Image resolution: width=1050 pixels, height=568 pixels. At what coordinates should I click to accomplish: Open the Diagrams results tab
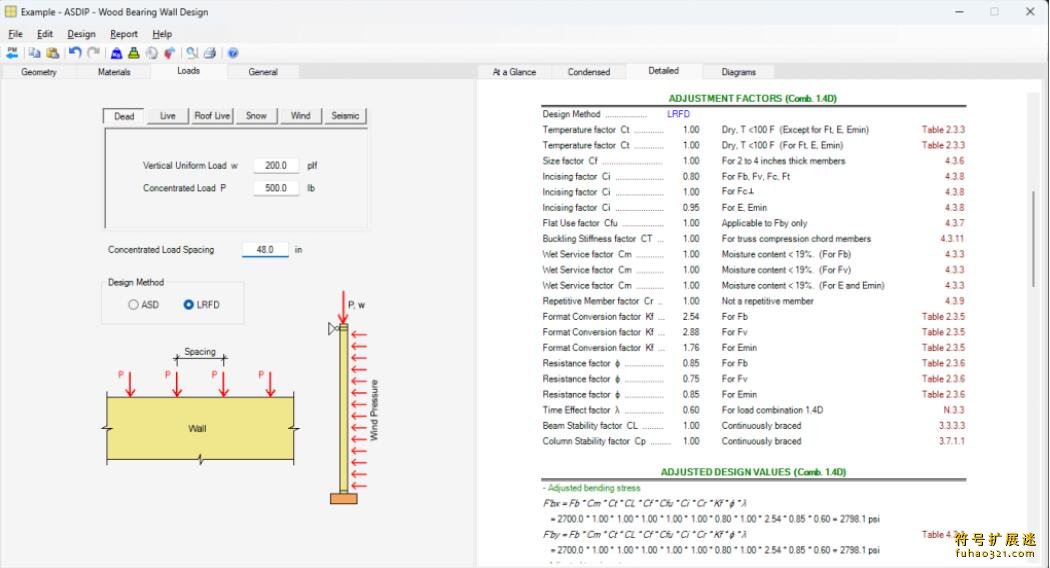coord(739,72)
